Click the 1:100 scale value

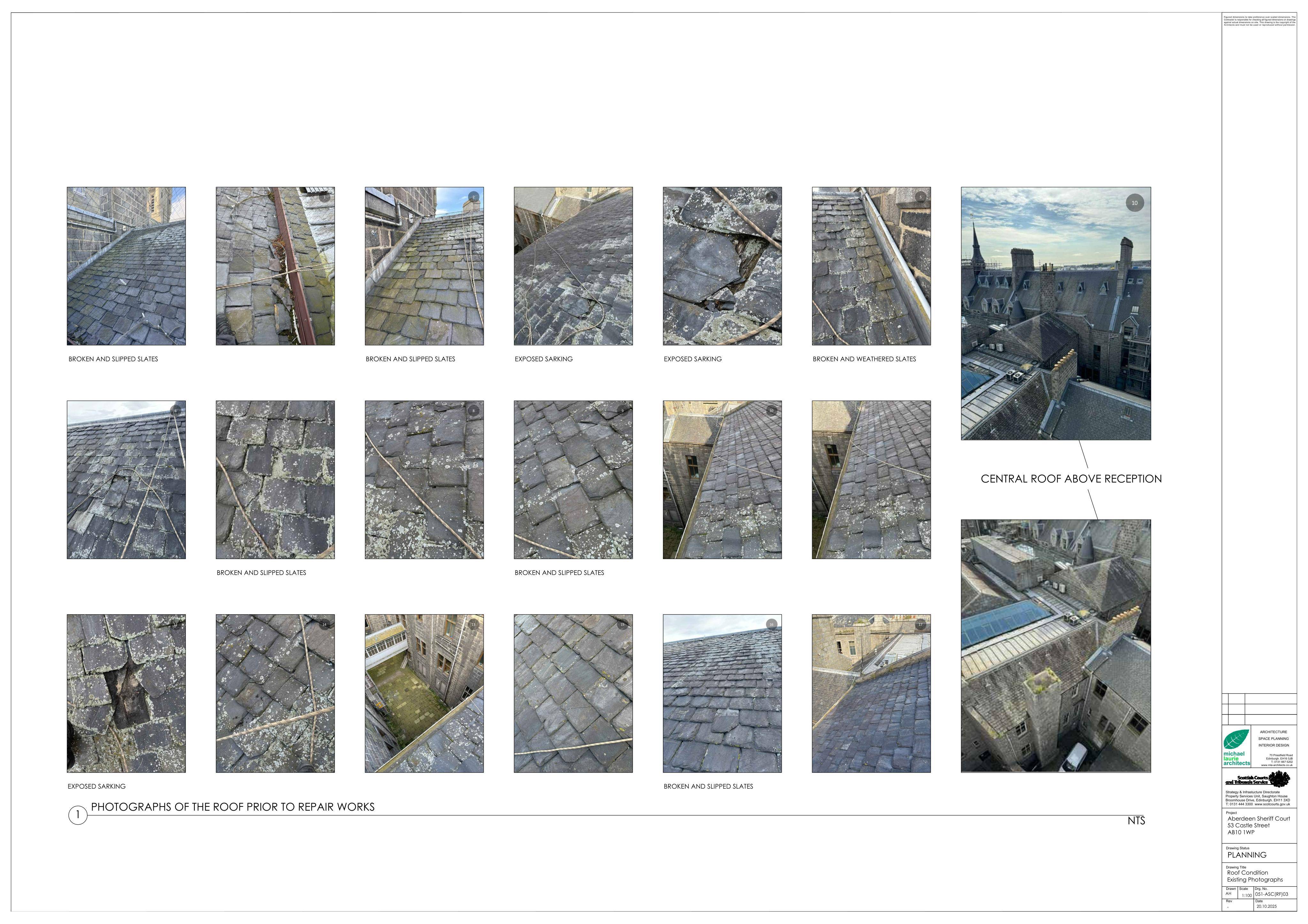point(1247,896)
